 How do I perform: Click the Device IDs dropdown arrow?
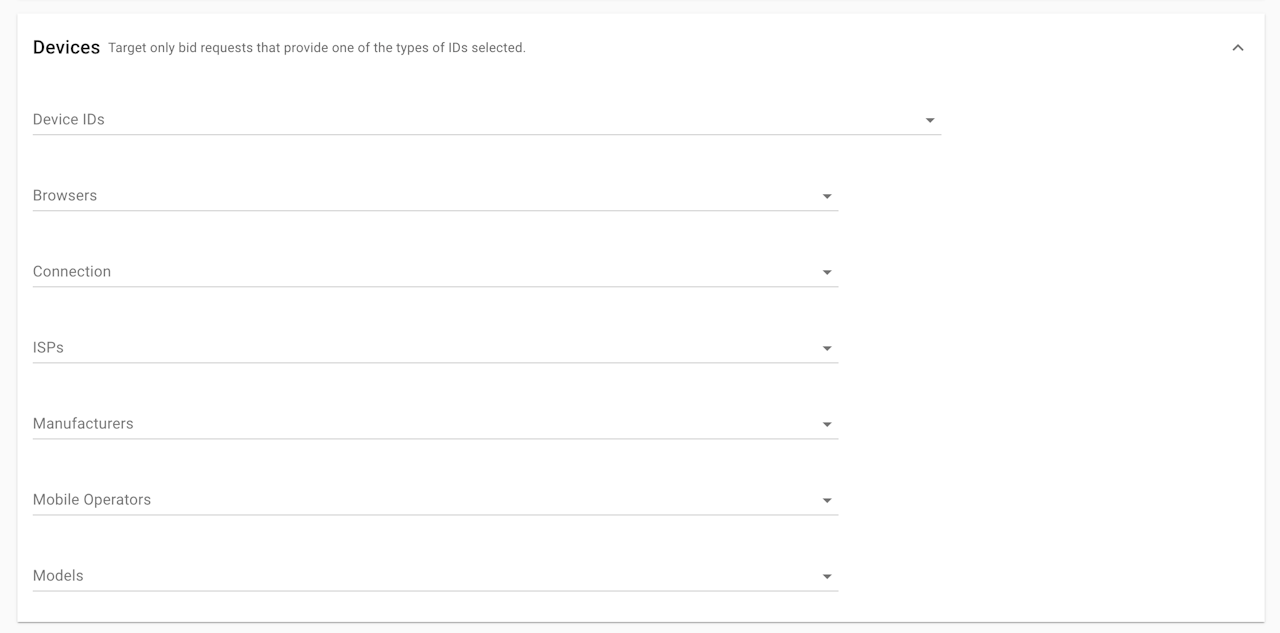pyautogui.click(x=930, y=120)
